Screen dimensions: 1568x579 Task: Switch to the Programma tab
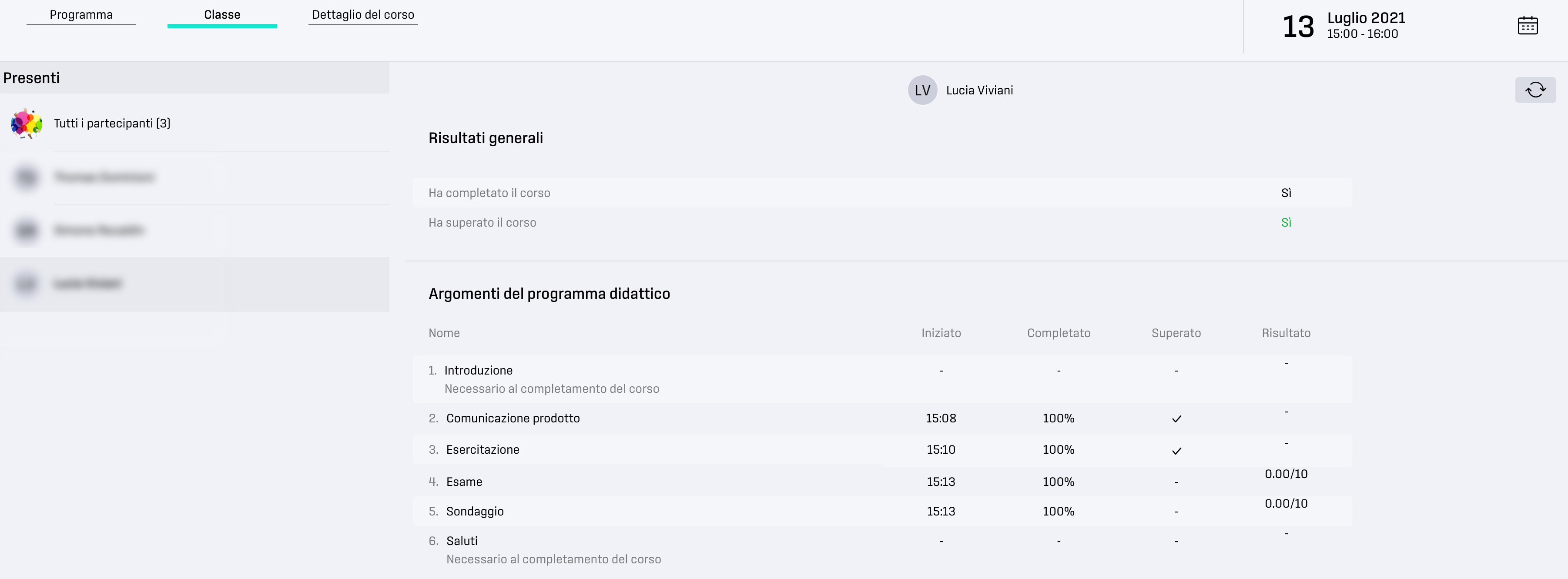[x=81, y=15]
